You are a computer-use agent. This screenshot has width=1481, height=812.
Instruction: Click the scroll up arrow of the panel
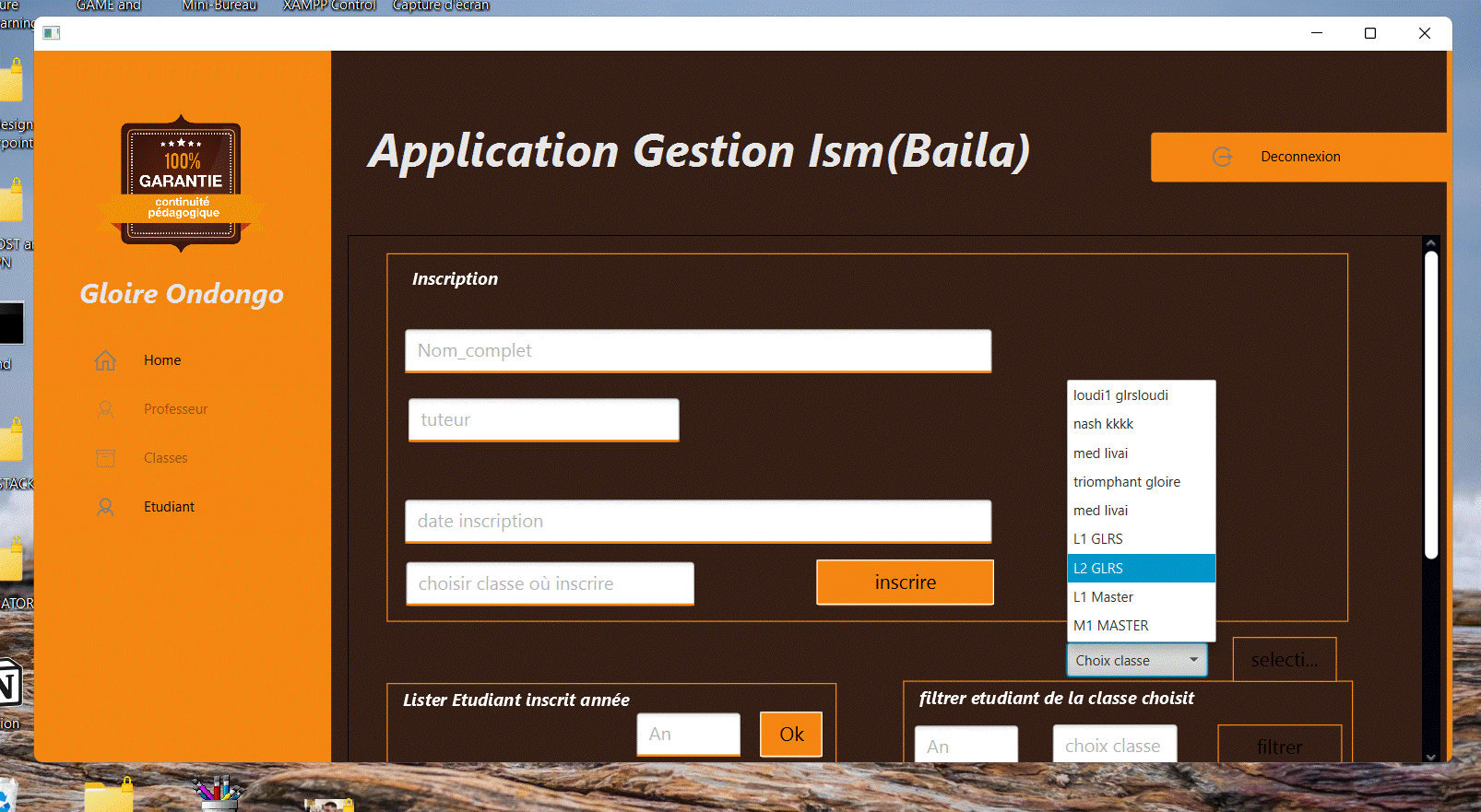click(x=1431, y=243)
